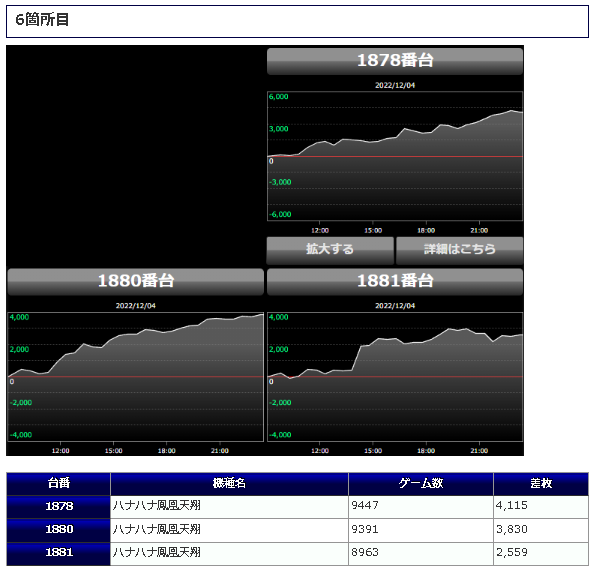
Task: Click the 拡大する button
Action: [330, 250]
